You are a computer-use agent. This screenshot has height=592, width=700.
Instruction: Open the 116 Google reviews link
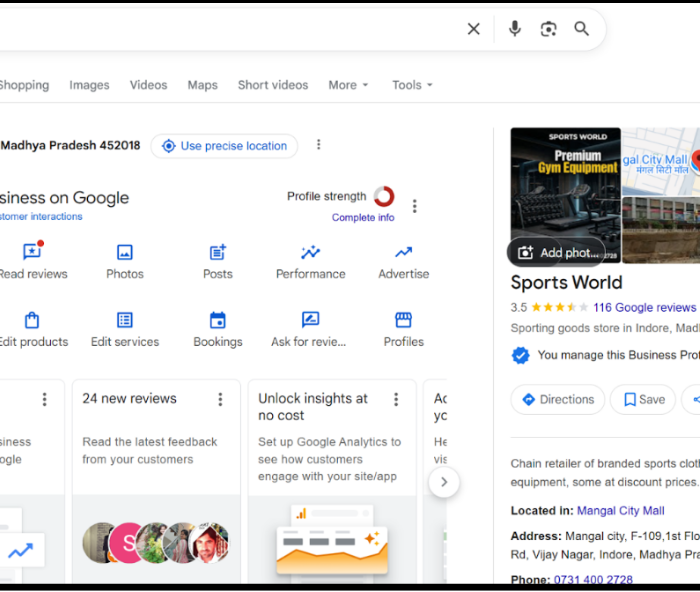643,308
